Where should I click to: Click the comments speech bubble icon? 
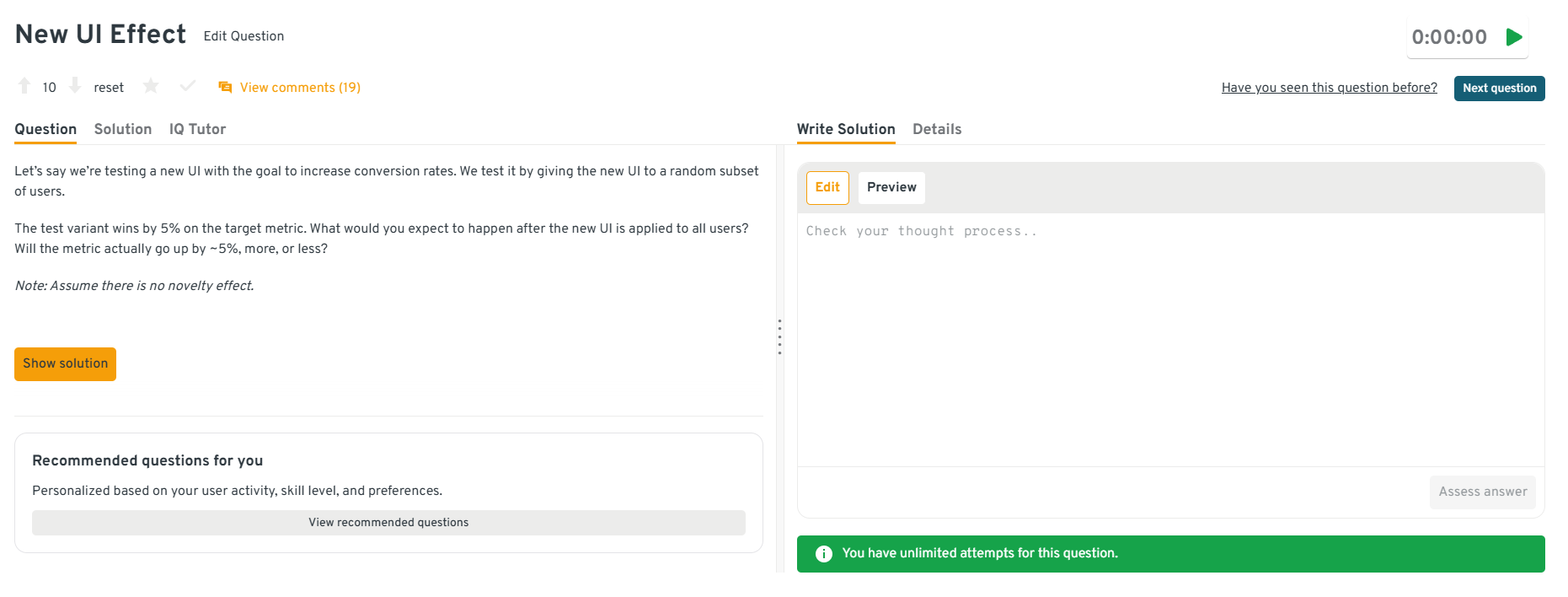225,88
